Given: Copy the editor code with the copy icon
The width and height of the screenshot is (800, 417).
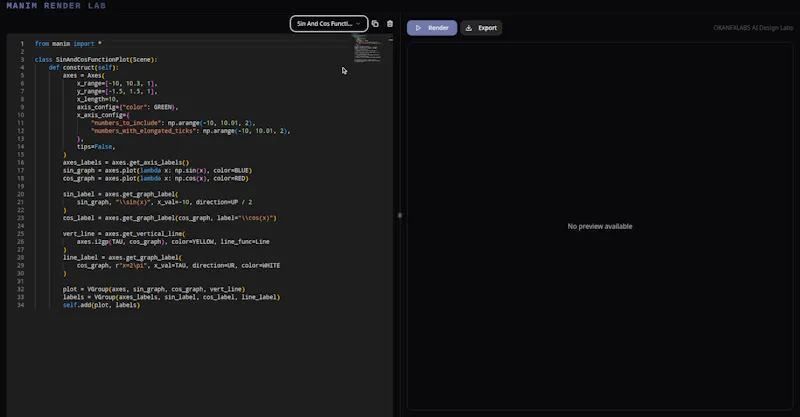Looking at the screenshot, I should tap(375, 23).
